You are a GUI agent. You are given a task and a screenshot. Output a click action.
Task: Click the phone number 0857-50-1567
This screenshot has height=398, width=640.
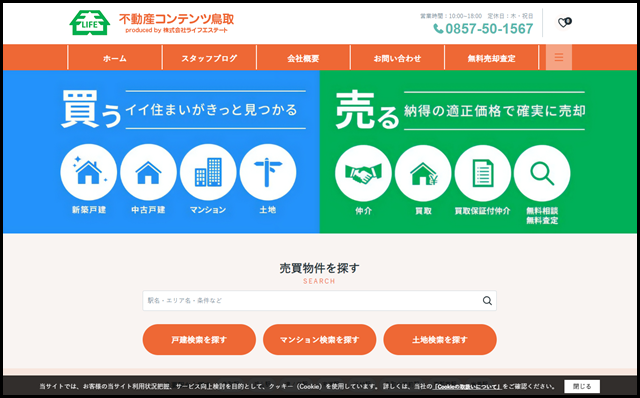489,29
